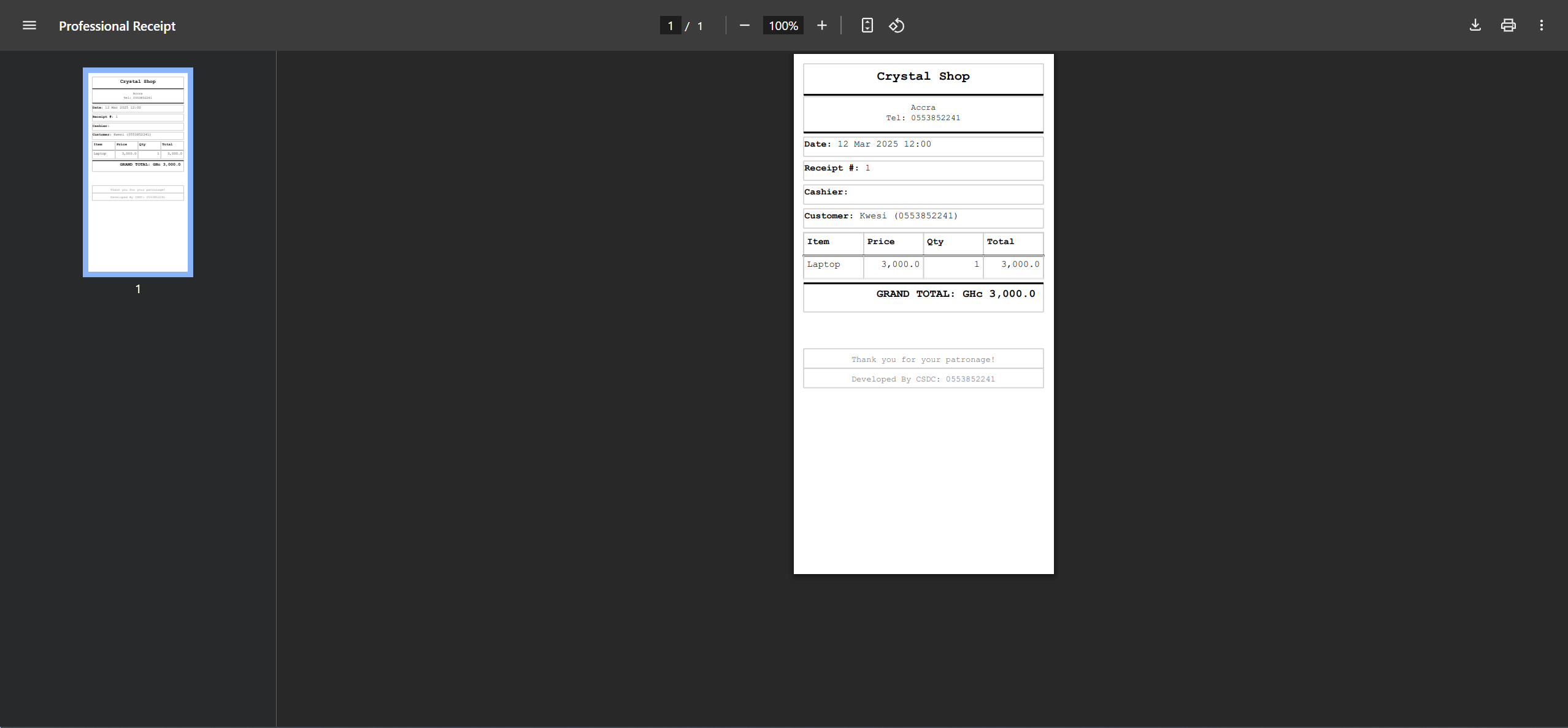
Task: Select the page 1 thumbnail
Action: 138,172
